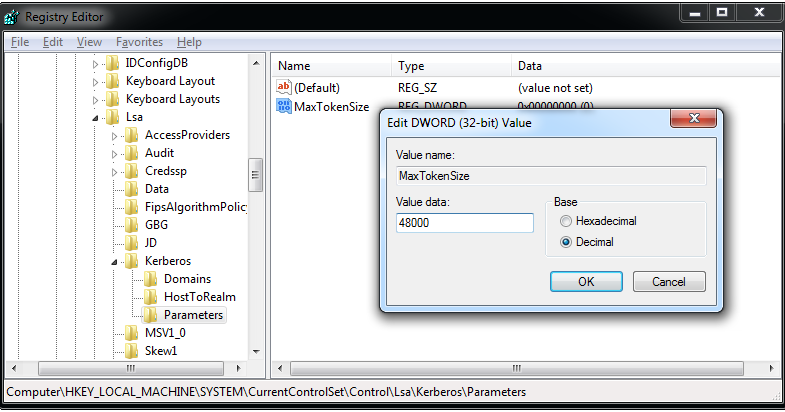Image resolution: width=785 pixels, height=412 pixels.
Task: Click the Audit folder icon
Action: [132, 153]
